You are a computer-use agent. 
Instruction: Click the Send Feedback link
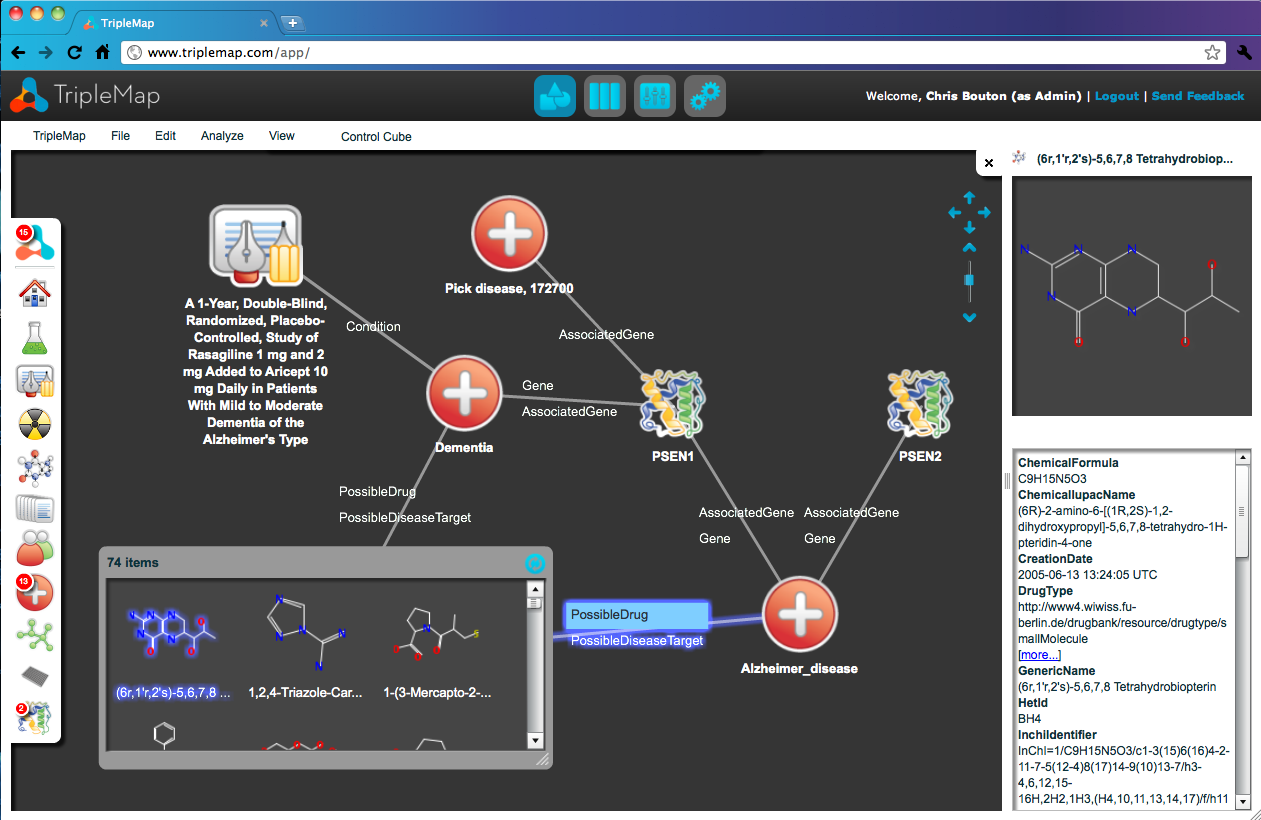(x=1198, y=96)
